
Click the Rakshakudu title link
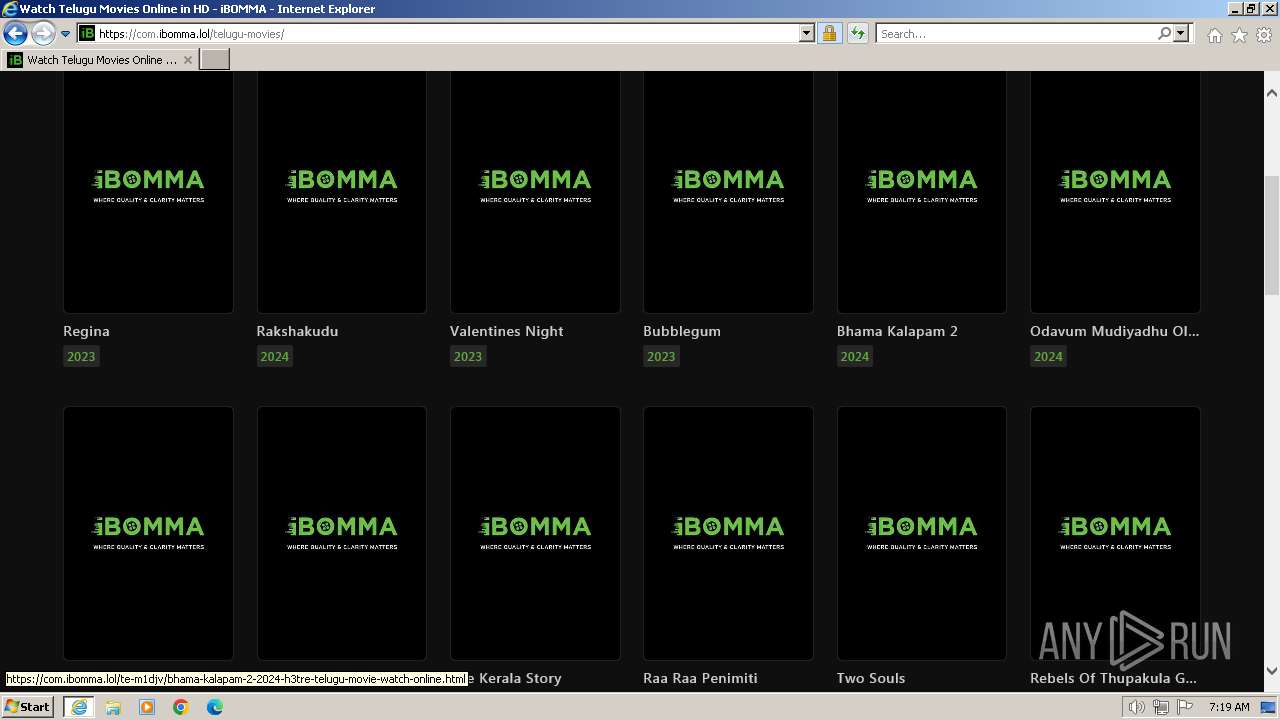pyautogui.click(x=297, y=331)
